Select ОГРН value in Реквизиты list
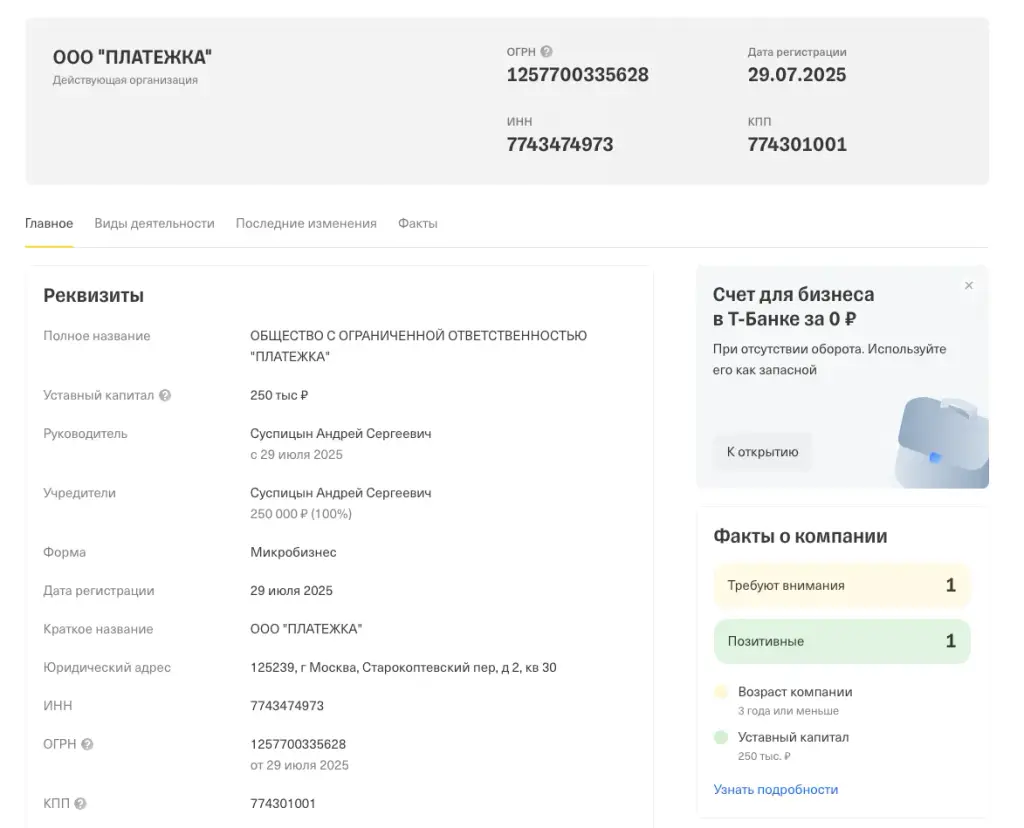 click(x=298, y=744)
